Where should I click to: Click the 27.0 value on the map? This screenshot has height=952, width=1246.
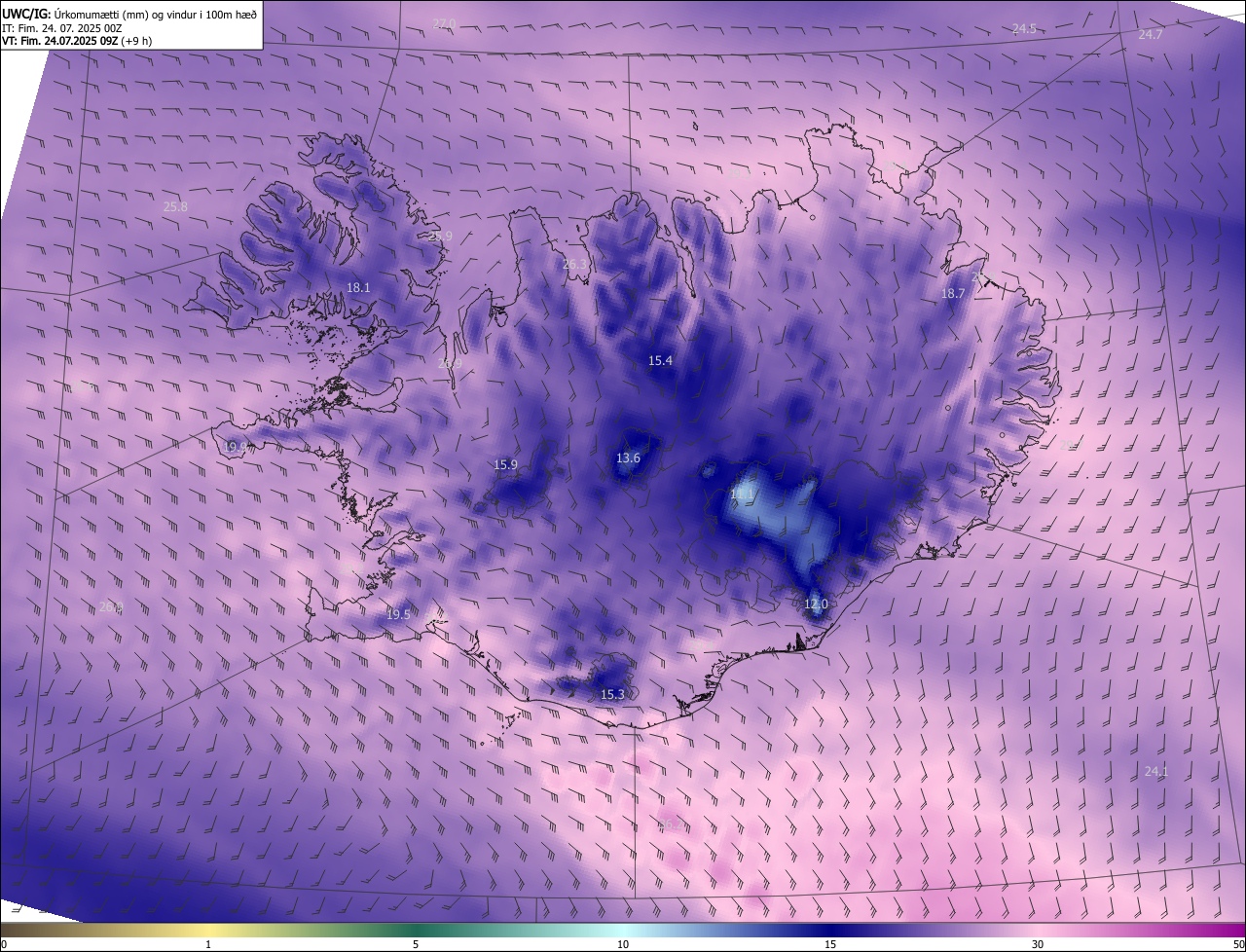coord(444,23)
